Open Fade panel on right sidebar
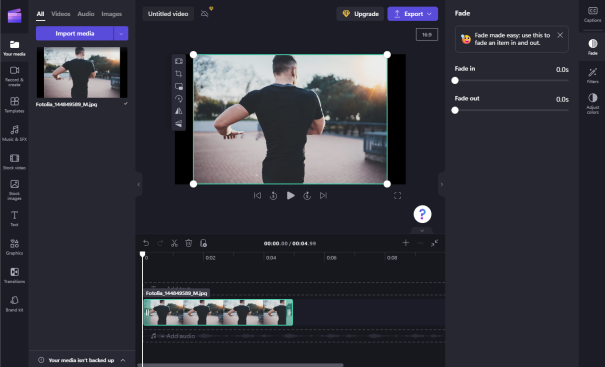 tap(592, 47)
